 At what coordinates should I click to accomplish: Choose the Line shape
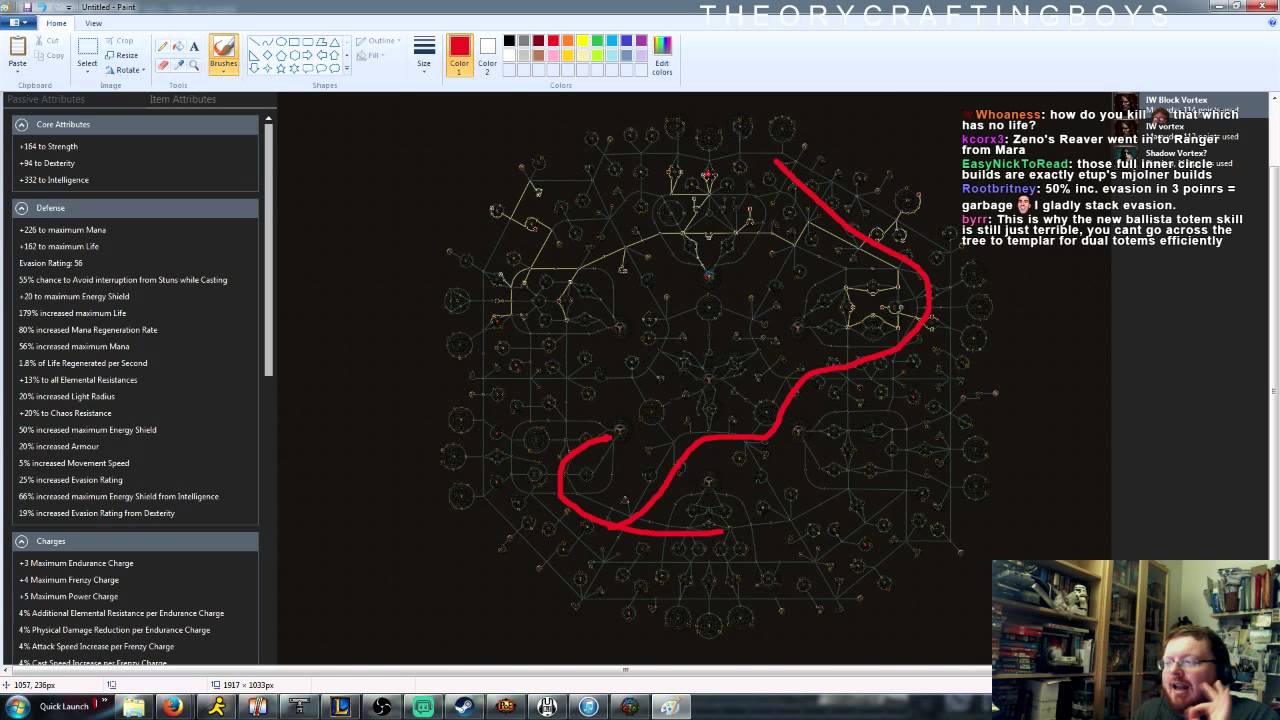tap(254, 42)
